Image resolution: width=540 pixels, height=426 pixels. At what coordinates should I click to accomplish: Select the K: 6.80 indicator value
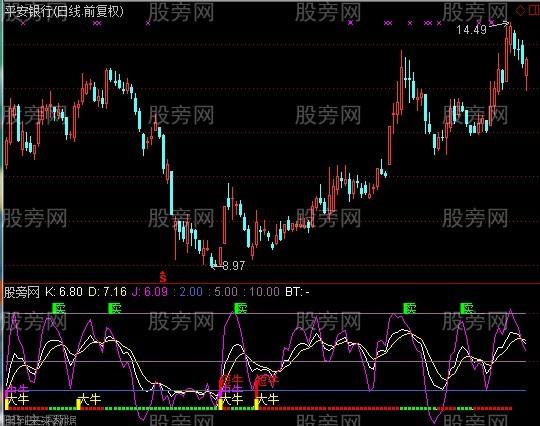[64, 292]
